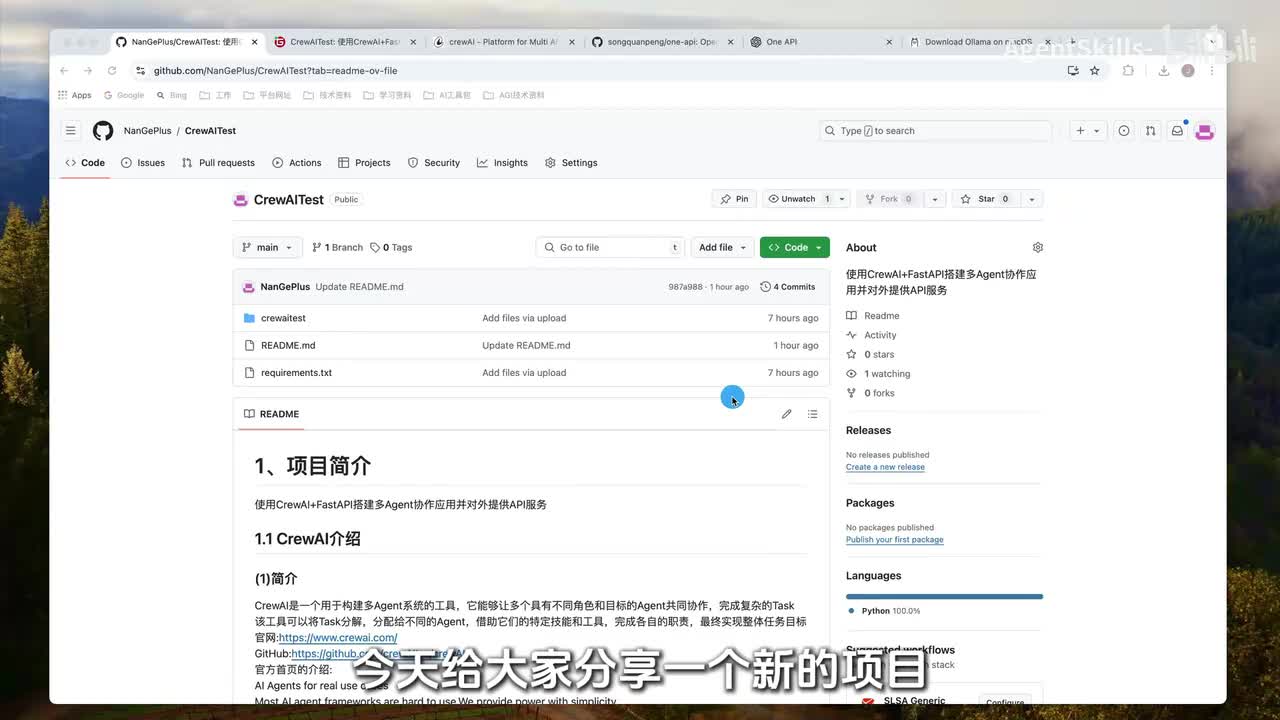
Task: Click browser forward arrow
Action: (88, 71)
